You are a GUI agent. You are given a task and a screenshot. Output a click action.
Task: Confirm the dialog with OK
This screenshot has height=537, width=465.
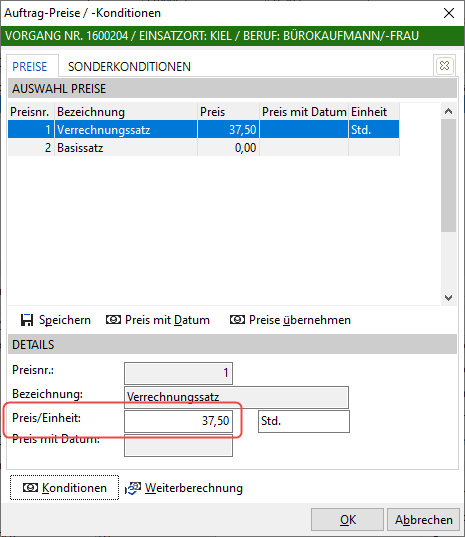pos(347,520)
